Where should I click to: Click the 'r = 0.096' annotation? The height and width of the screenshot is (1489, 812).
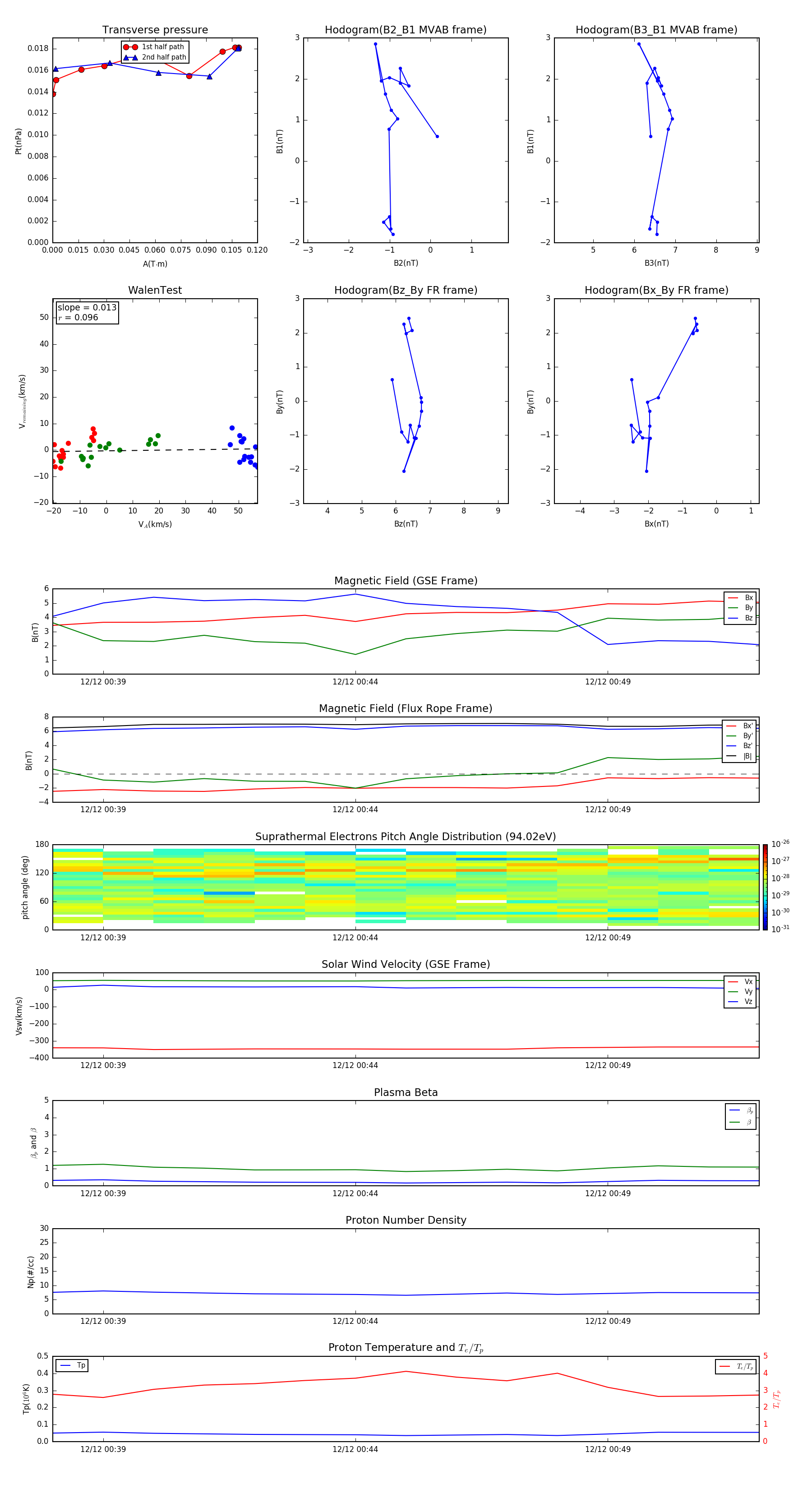tap(78, 317)
